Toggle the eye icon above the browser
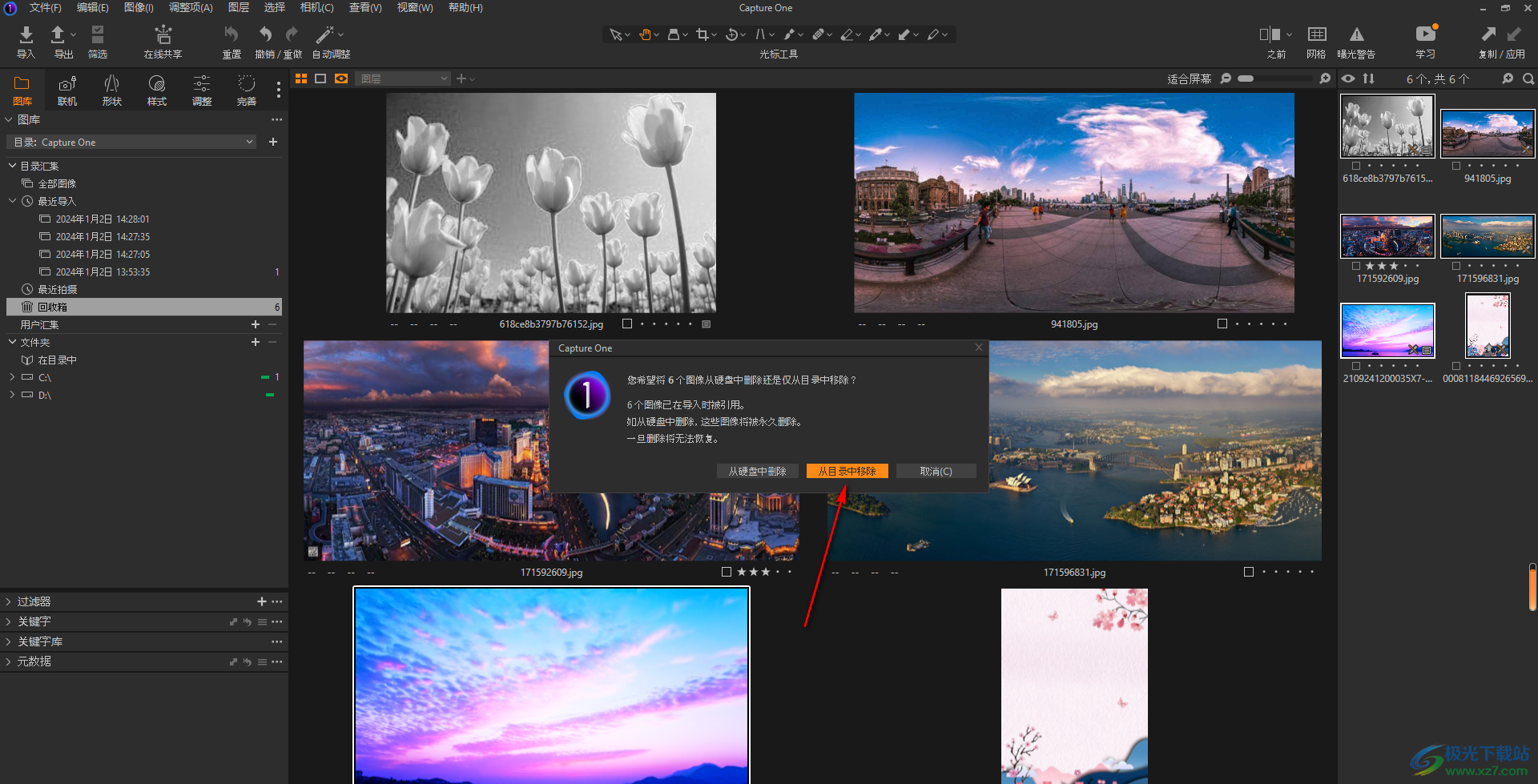Image resolution: width=1538 pixels, height=784 pixels. click(x=1348, y=78)
